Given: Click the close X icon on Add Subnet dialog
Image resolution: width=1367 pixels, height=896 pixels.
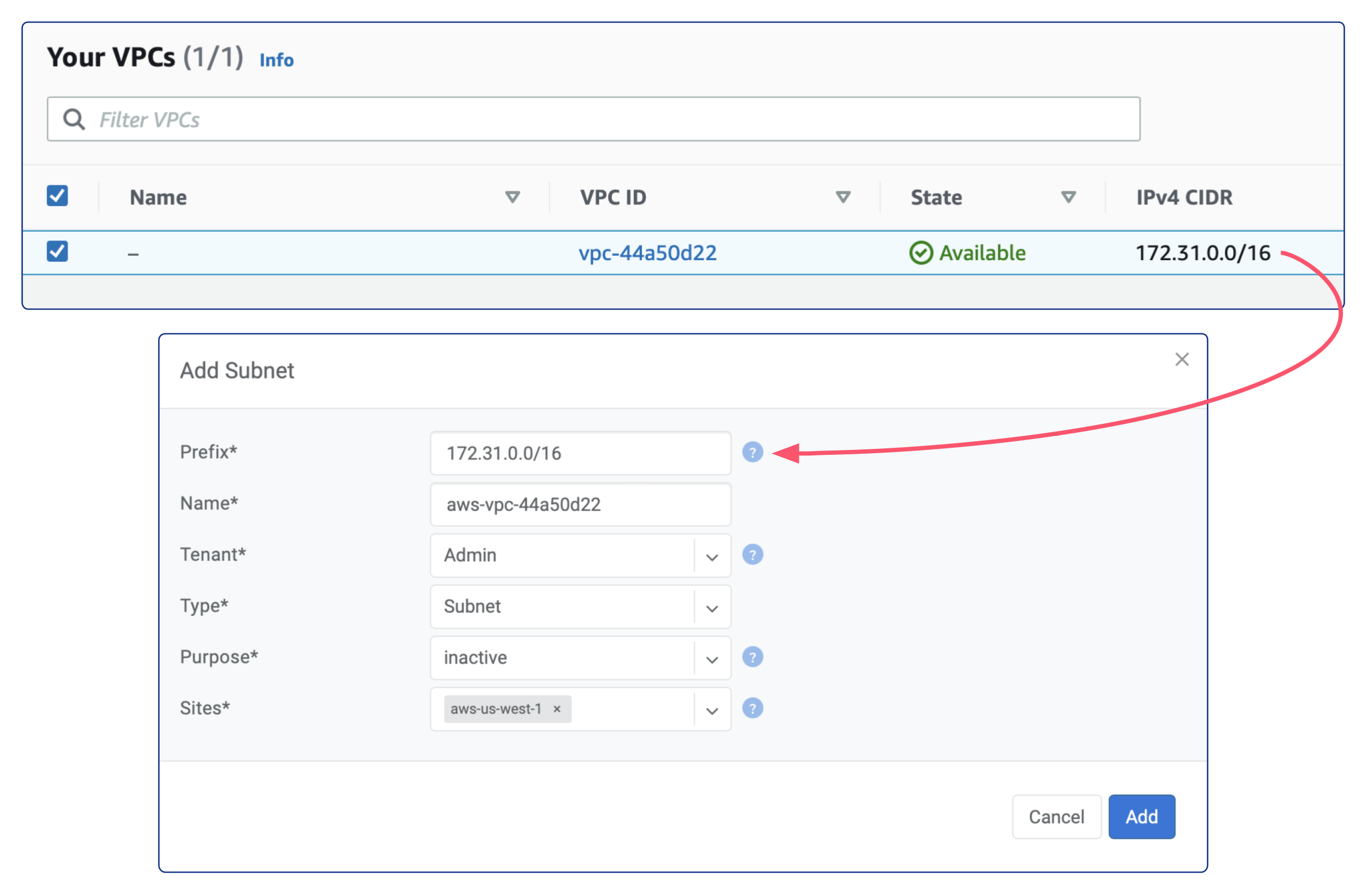Looking at the screenshot, I should pyautogui.click(x=1180, y=359).
